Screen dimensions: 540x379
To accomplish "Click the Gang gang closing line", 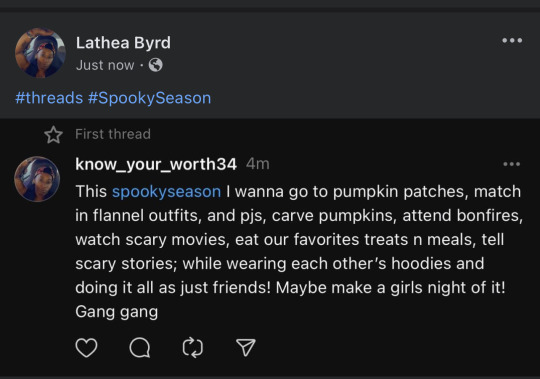I will [116, 312].
